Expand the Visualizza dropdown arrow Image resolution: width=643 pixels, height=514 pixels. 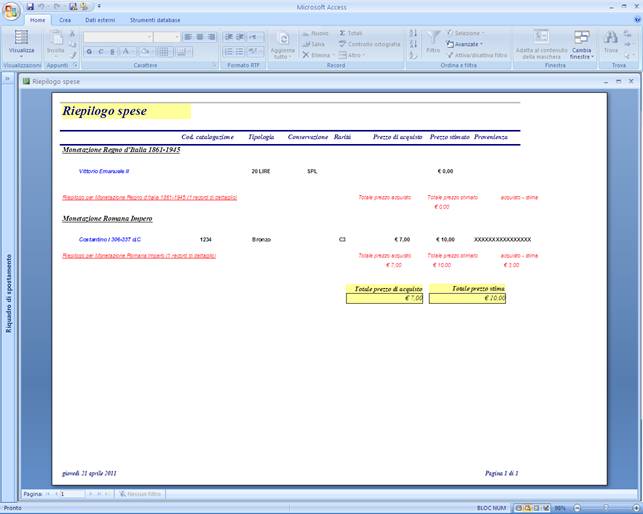pos(21,56)
